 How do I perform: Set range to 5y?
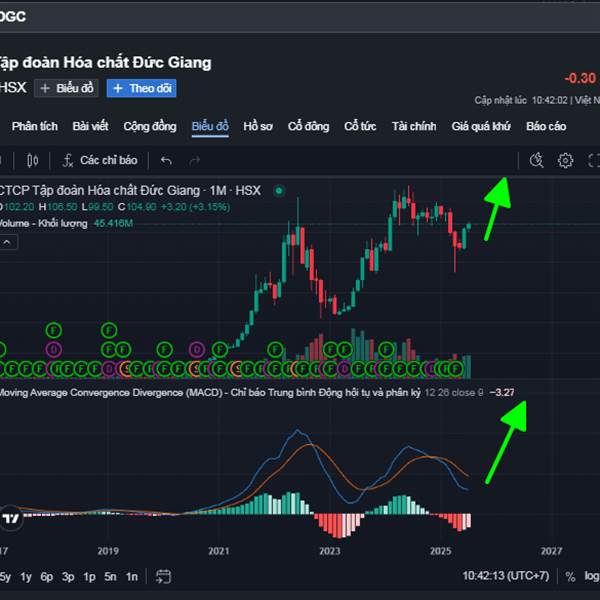[x=5, y=577]
